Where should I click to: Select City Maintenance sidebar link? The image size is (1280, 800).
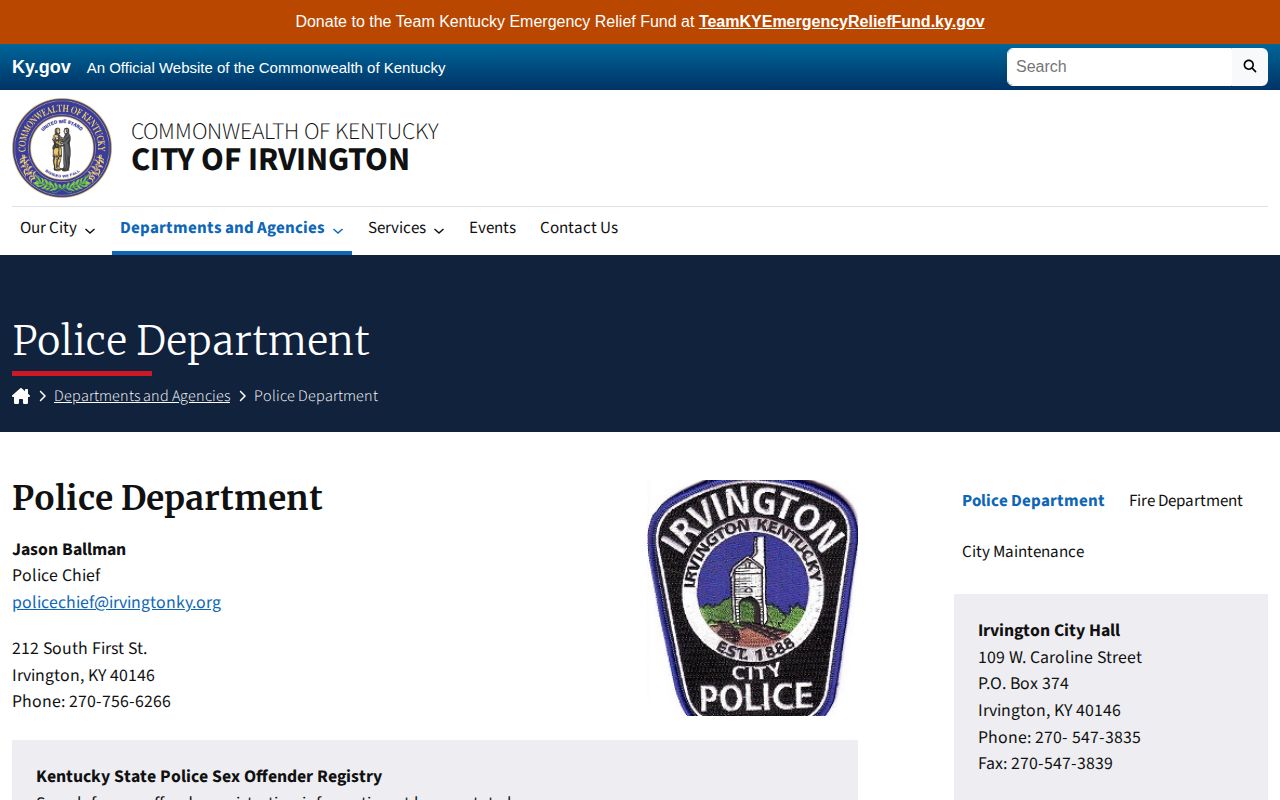[x=1023, y=551]
